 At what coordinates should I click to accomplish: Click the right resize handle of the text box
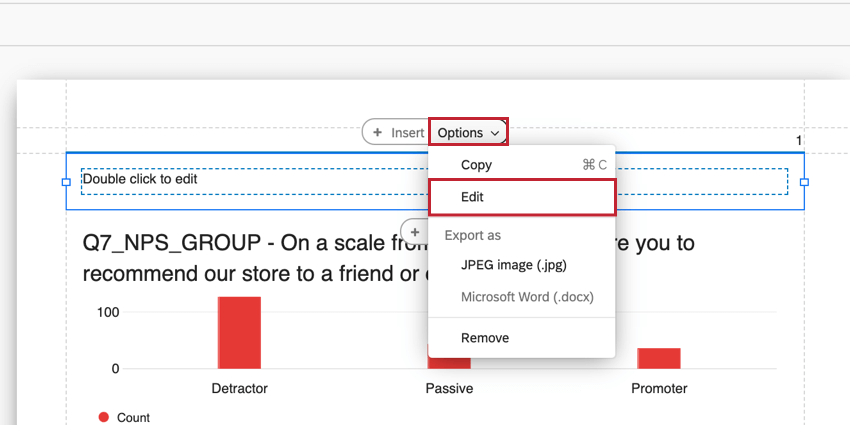[x=804, y=182]
